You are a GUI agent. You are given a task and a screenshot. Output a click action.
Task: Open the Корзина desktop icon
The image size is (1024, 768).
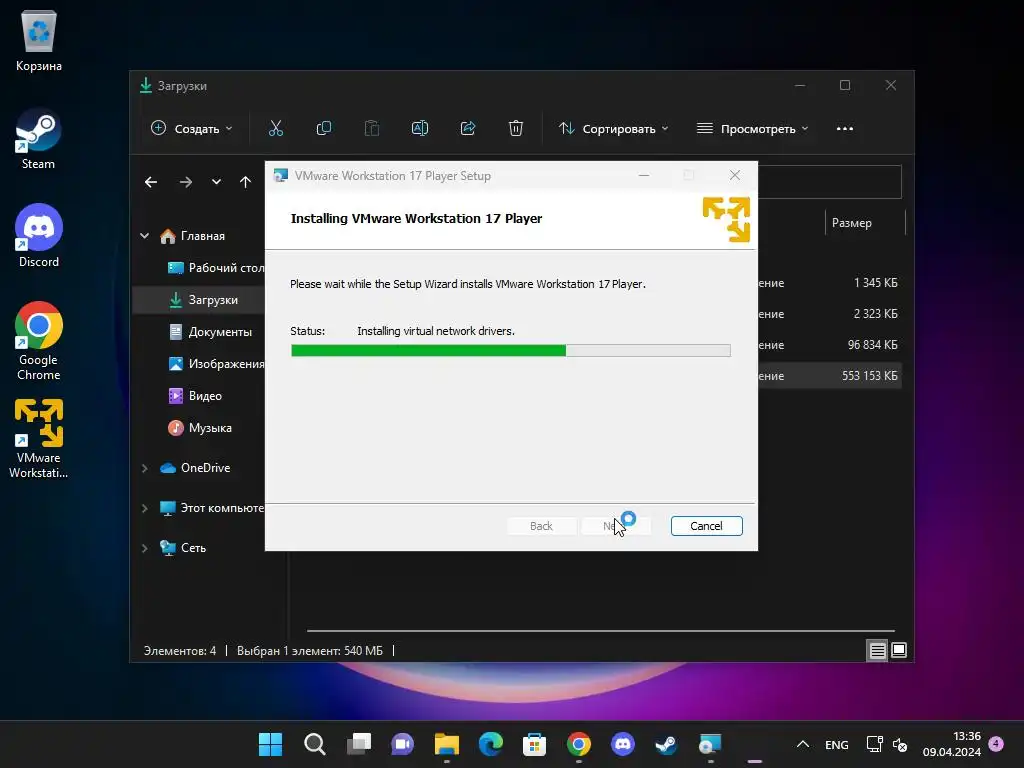(39, 41)
